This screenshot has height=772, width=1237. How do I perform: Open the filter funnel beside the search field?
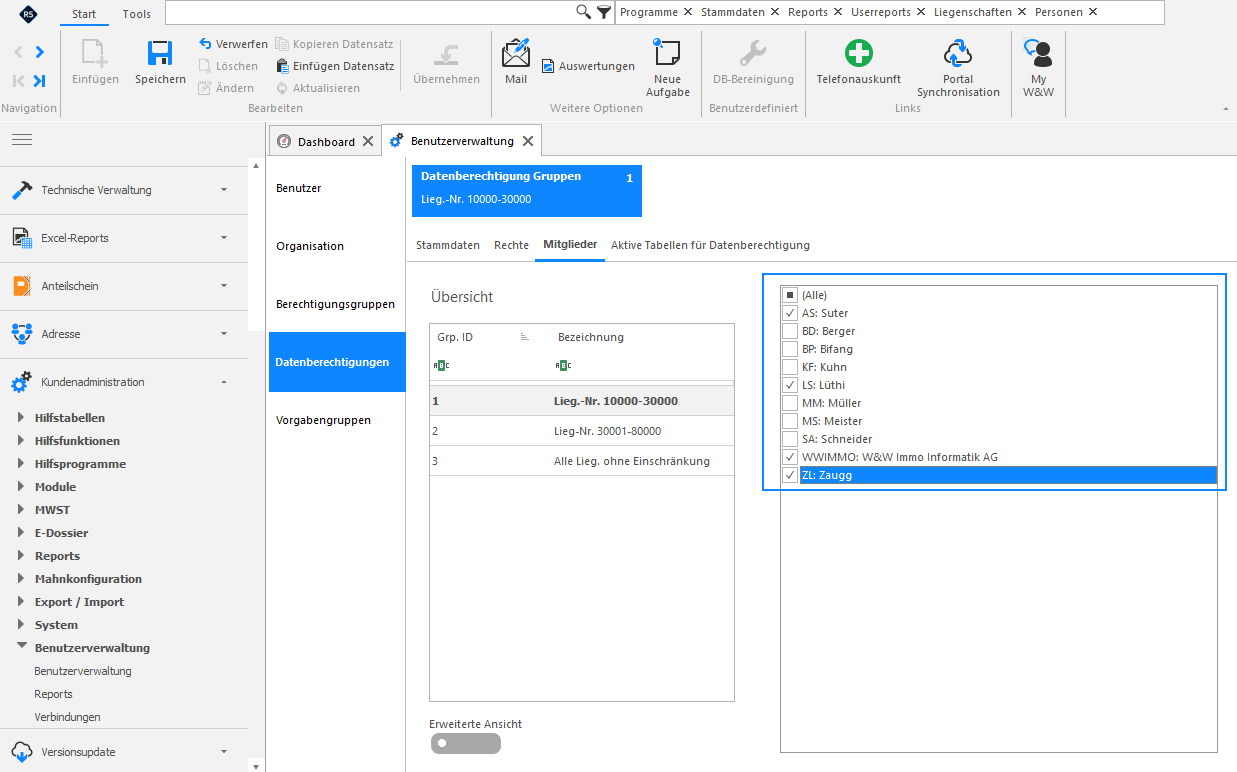pyautogui.click(x=604, y=12)
